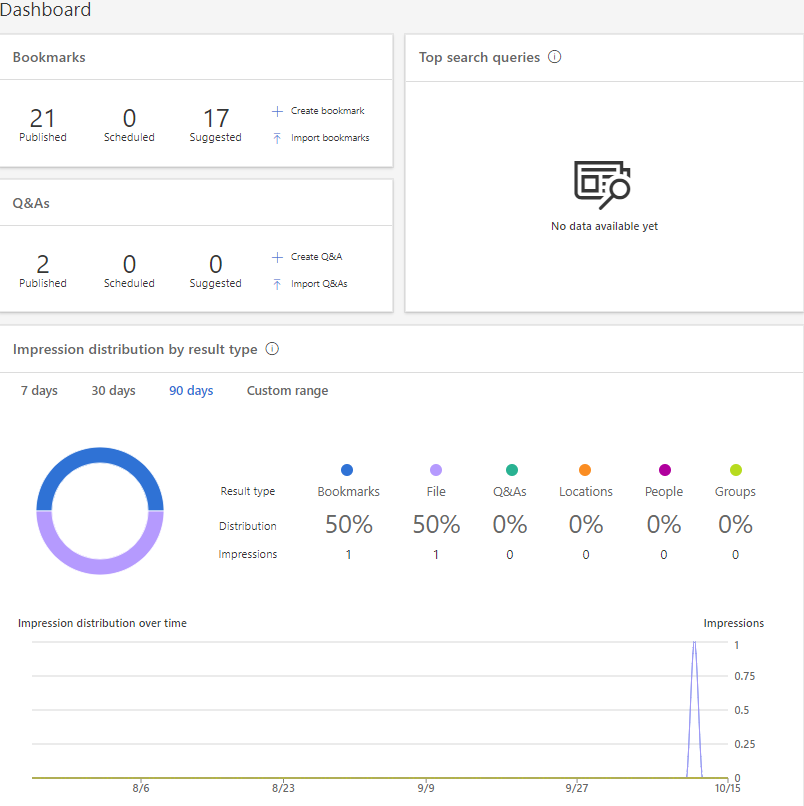
Task: Click the 0.75 value on the impressions axis
Action: pyautogui.click(x=744, y=676)
